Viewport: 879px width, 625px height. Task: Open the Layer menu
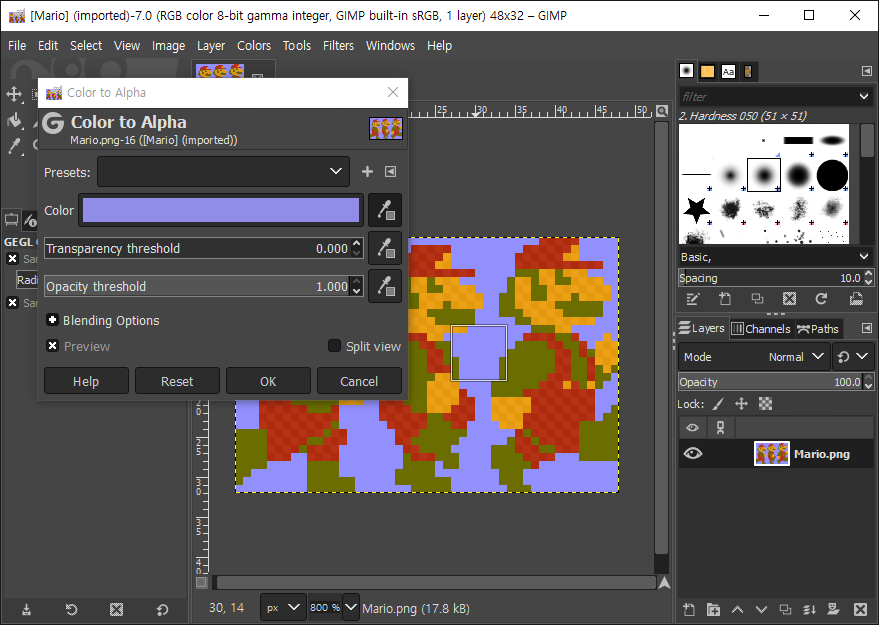(x=211, y=45)
